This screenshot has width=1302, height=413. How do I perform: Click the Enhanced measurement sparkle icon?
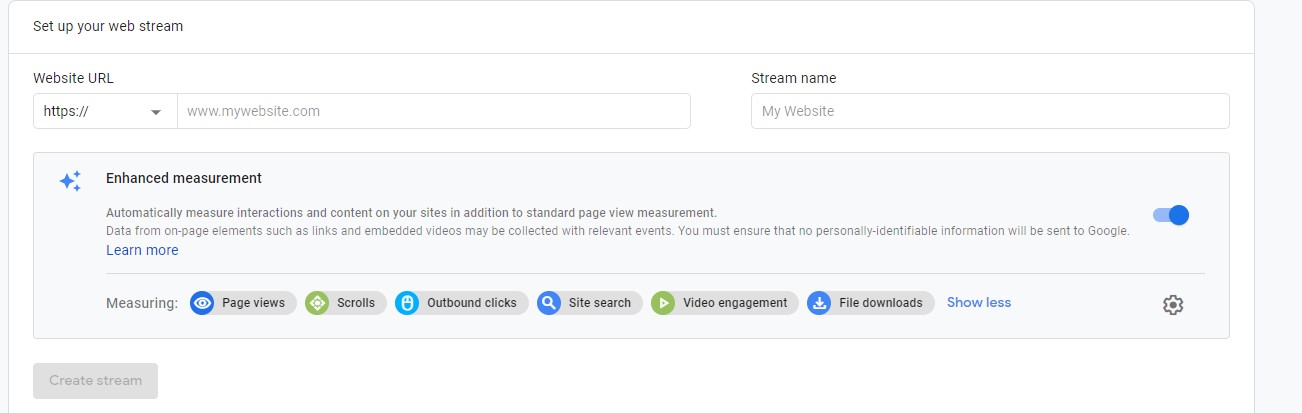[x=70, y=181]
